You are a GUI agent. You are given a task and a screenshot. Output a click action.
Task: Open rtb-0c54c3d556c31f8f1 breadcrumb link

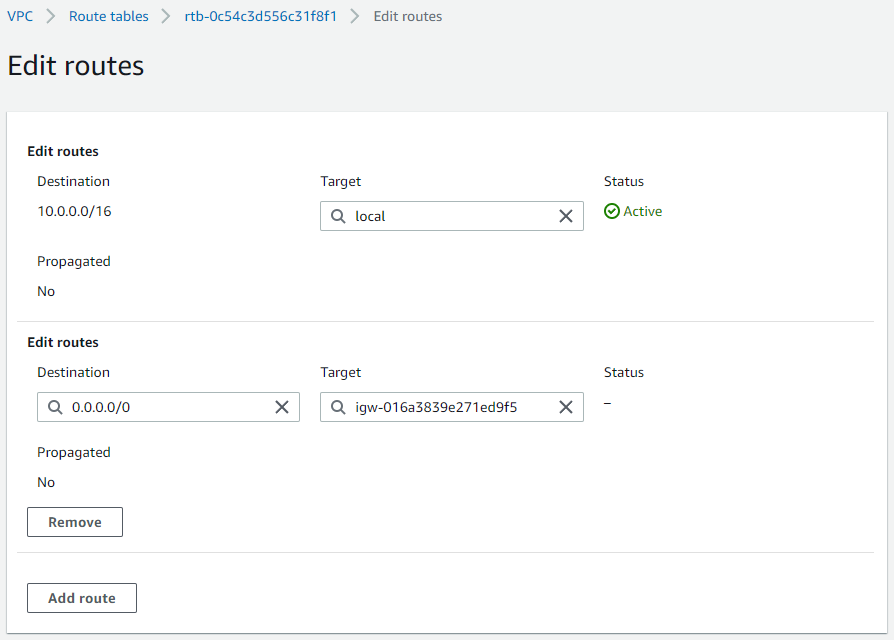click(261, 16)
